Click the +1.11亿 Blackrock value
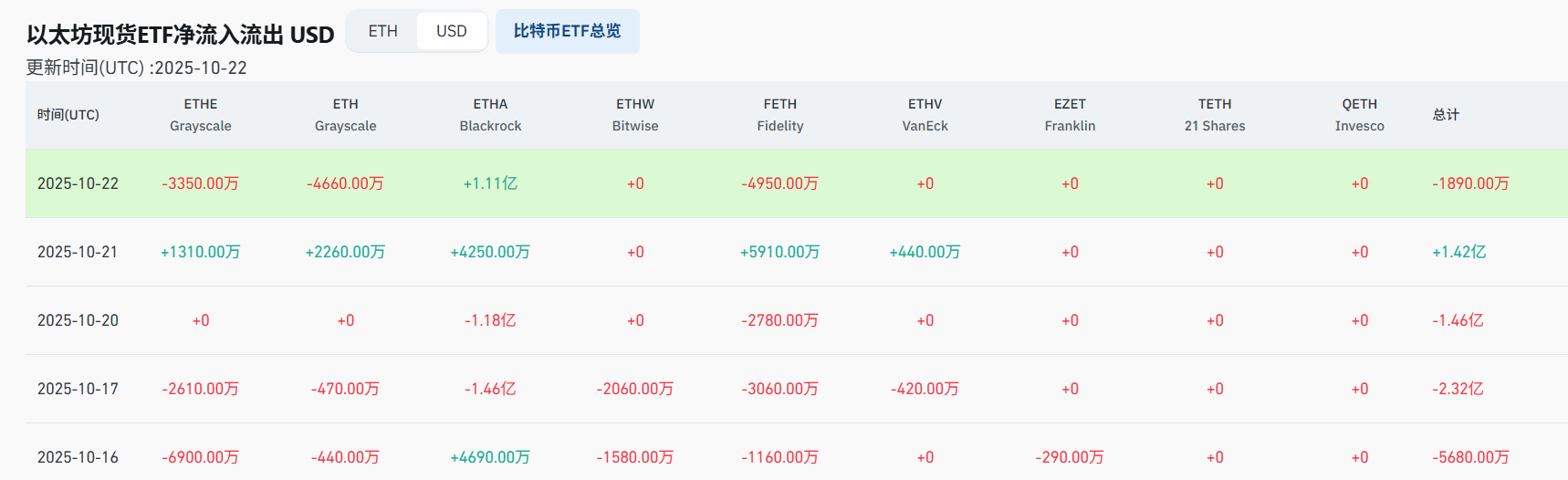 (490, 183)
